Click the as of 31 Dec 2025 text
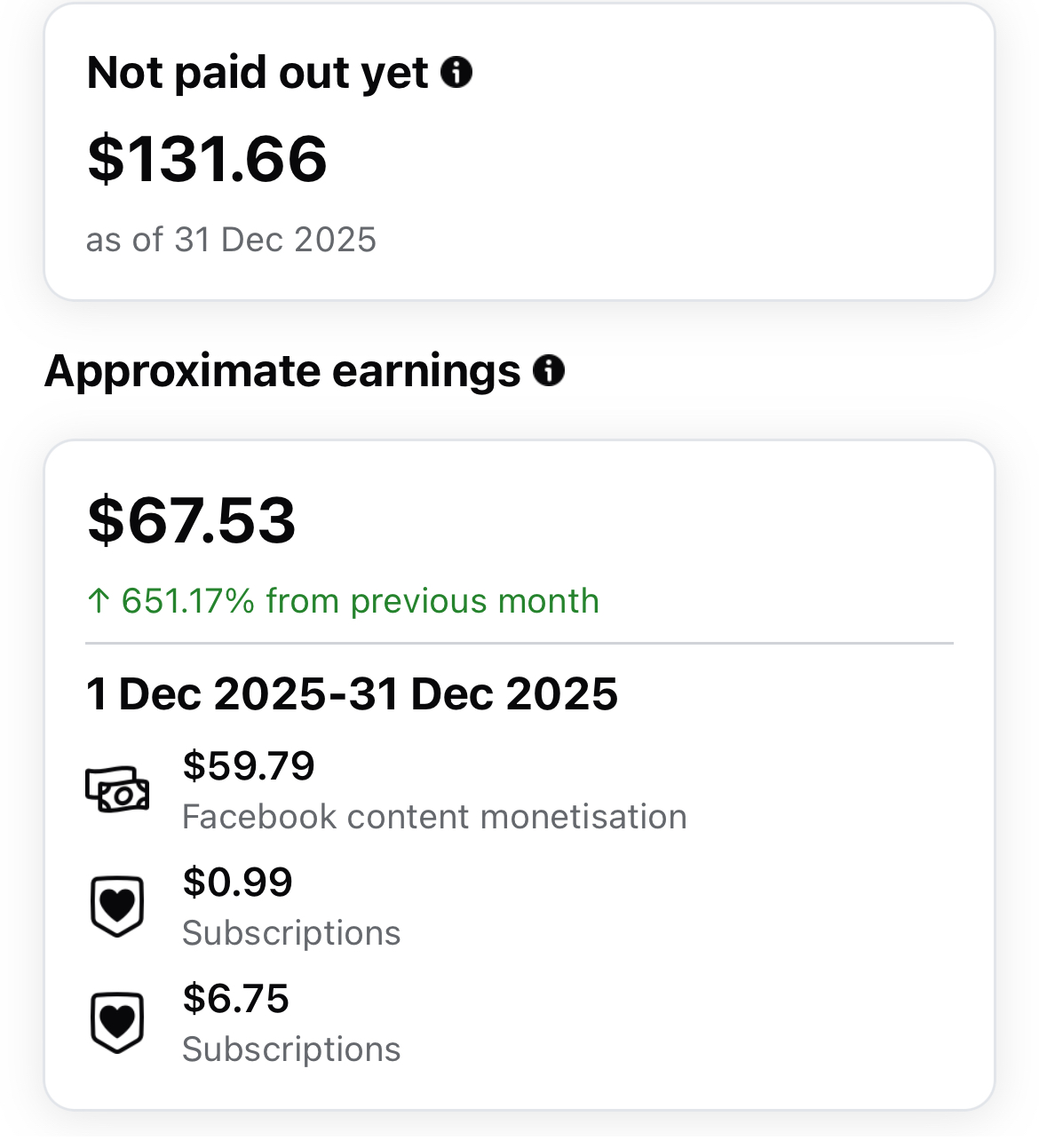The height and width of the screenshot is (1148, 1039). click(x=231, y=240)
